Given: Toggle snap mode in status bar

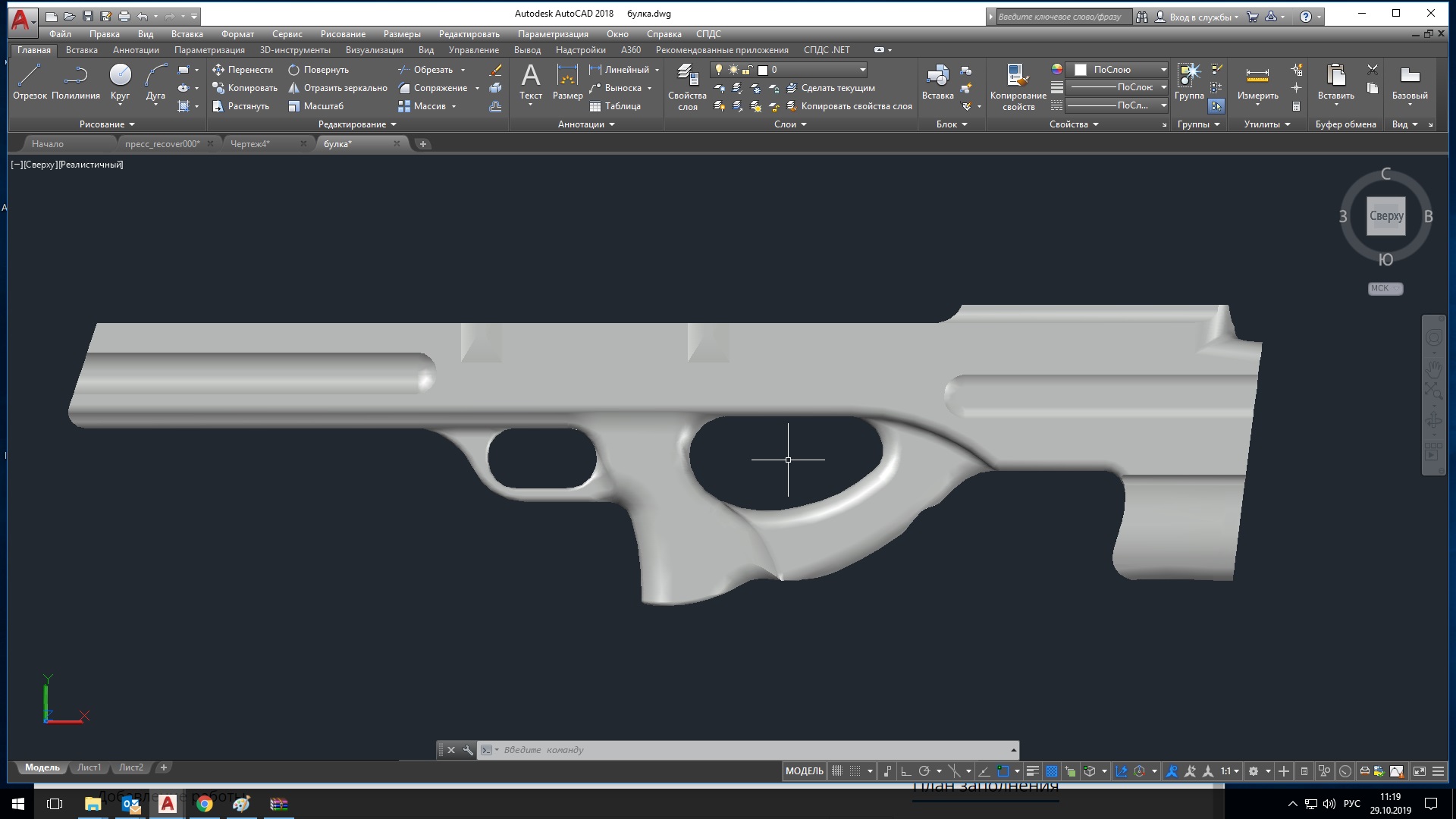Looking at the screenshot, I should [x=855, y=771].
